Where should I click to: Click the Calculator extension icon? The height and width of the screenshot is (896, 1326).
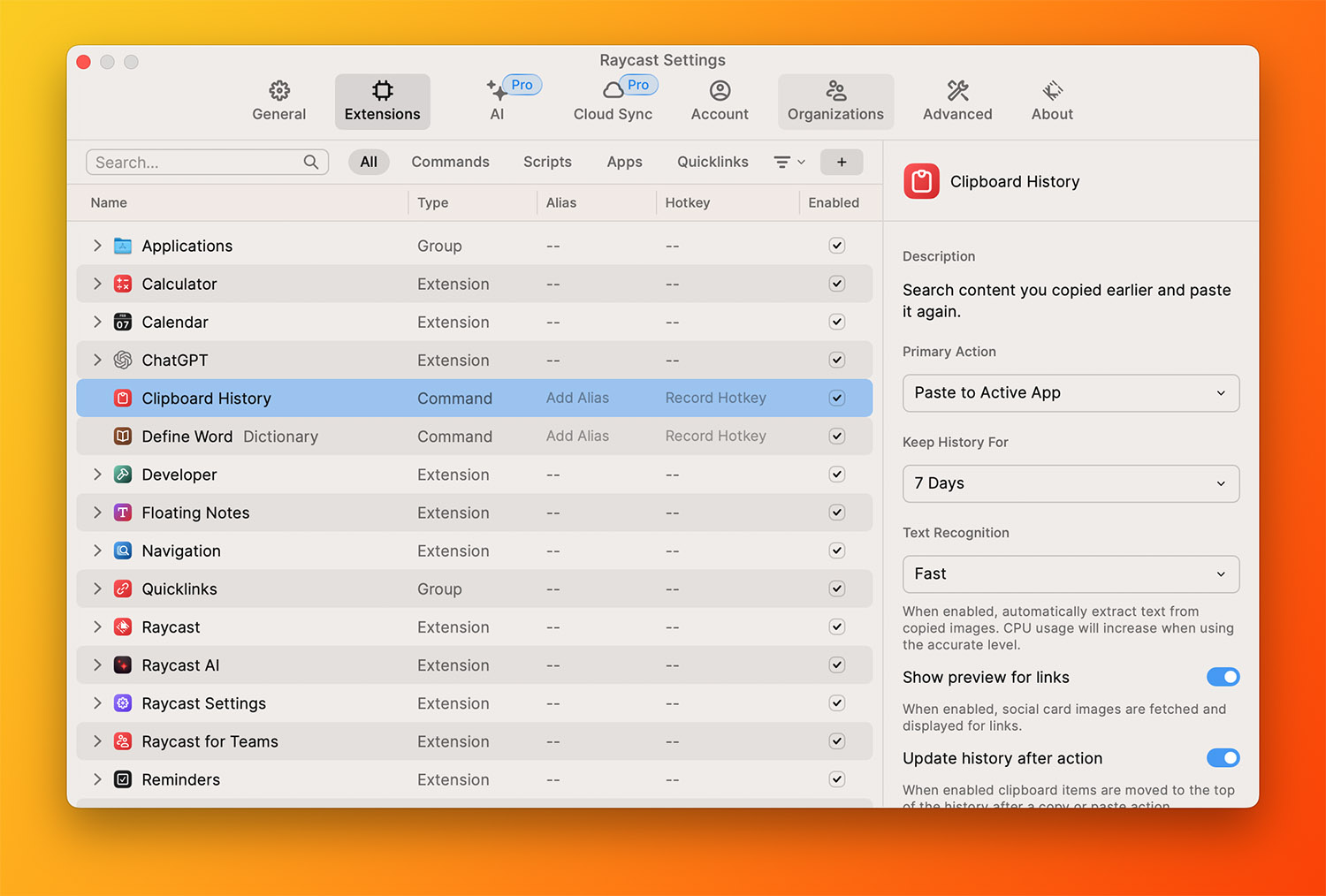tap(123, 284)
